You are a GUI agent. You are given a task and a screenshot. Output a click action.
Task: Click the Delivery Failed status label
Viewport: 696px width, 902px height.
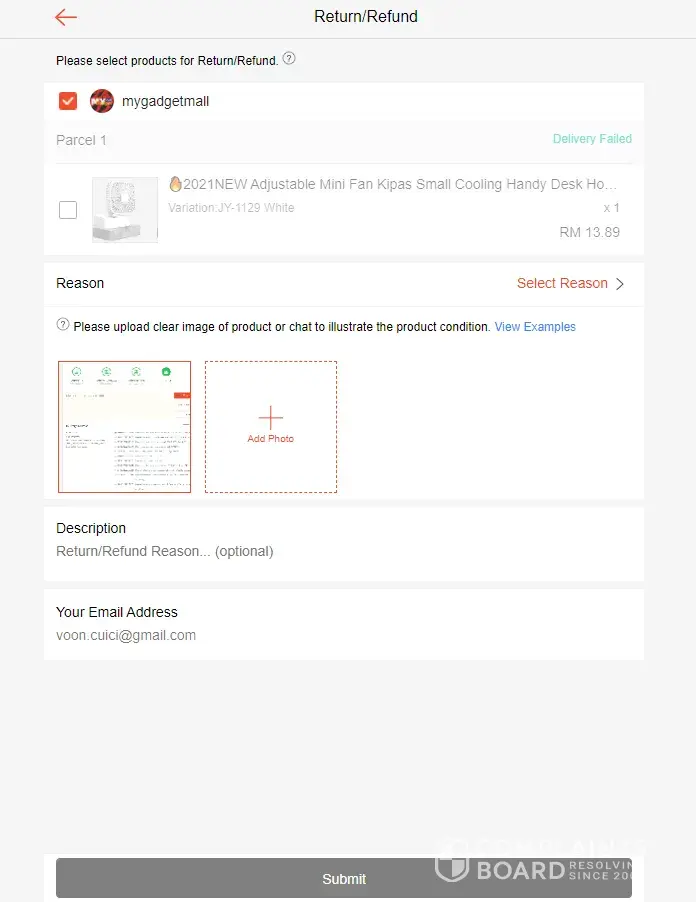pos(592,139)
